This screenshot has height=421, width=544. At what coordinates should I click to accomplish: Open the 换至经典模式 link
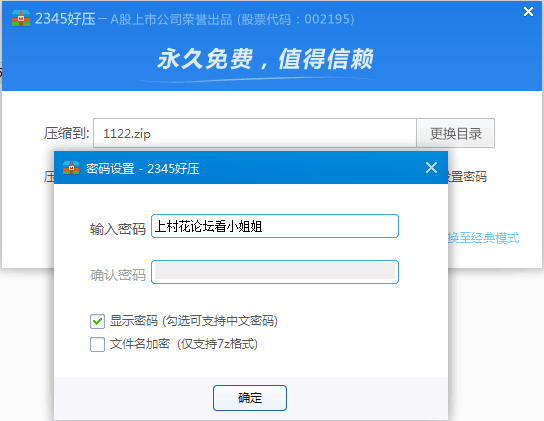(484, 238)
